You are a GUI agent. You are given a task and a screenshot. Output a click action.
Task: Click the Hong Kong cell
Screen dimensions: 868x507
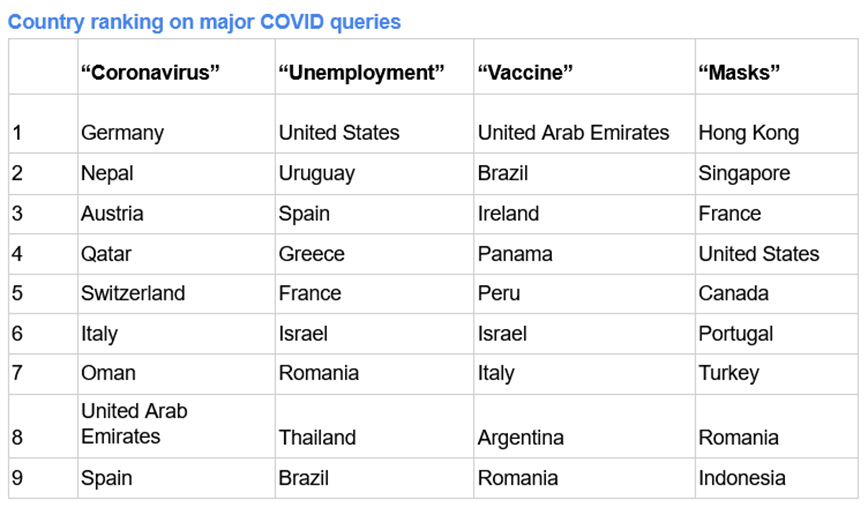(x=748, y=133)
